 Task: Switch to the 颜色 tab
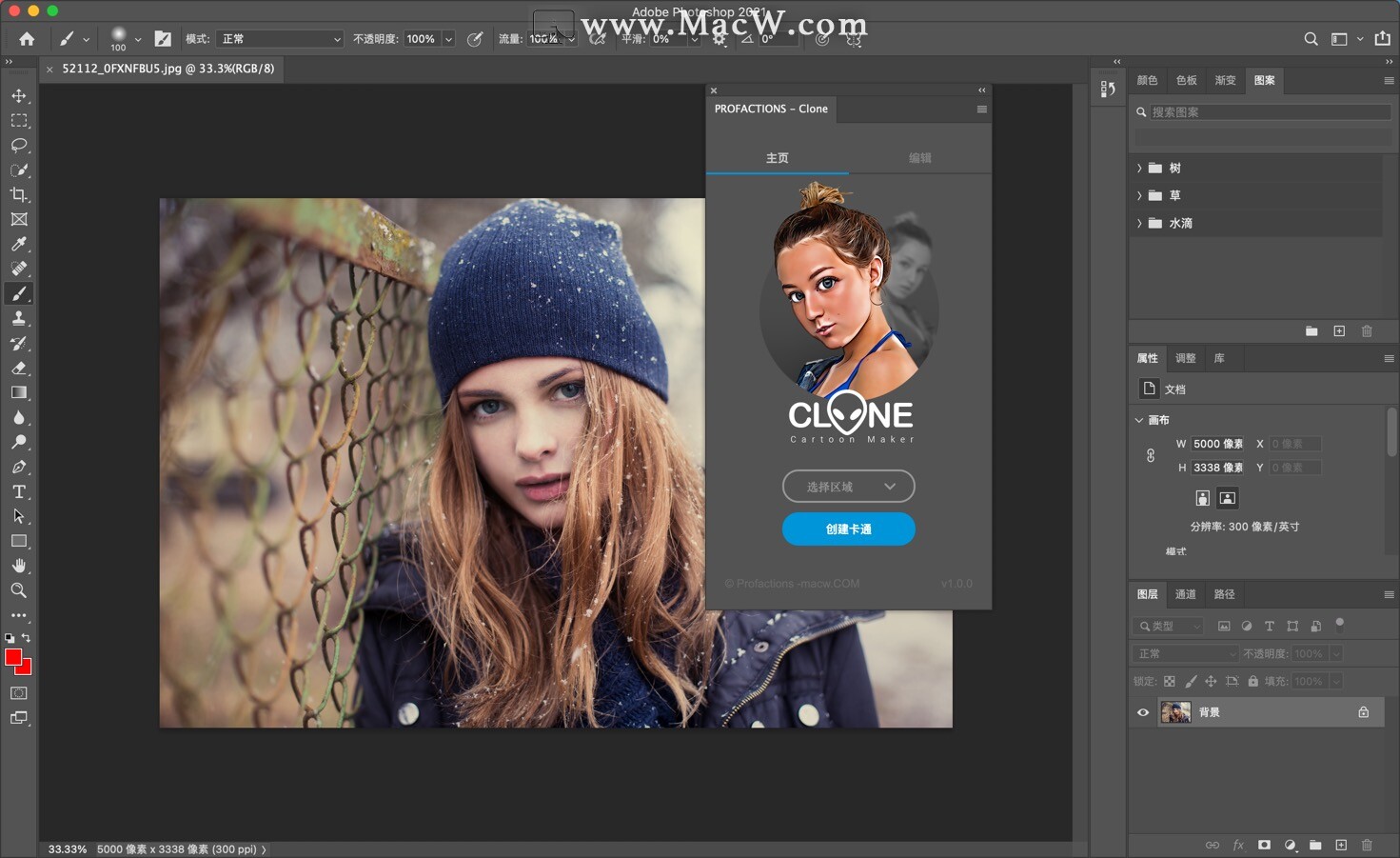tap(1148, 80)
